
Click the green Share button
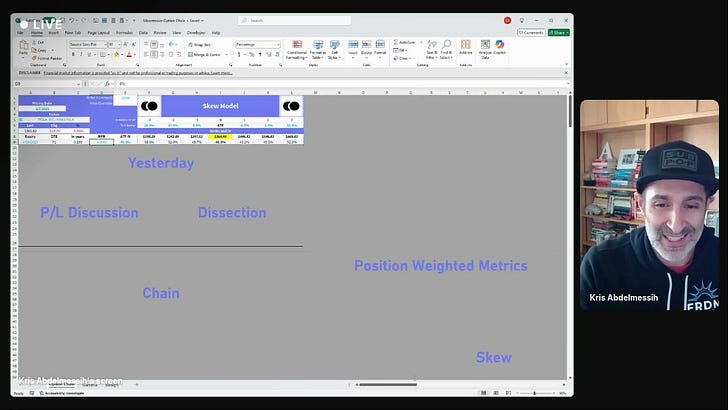point(559,33)
